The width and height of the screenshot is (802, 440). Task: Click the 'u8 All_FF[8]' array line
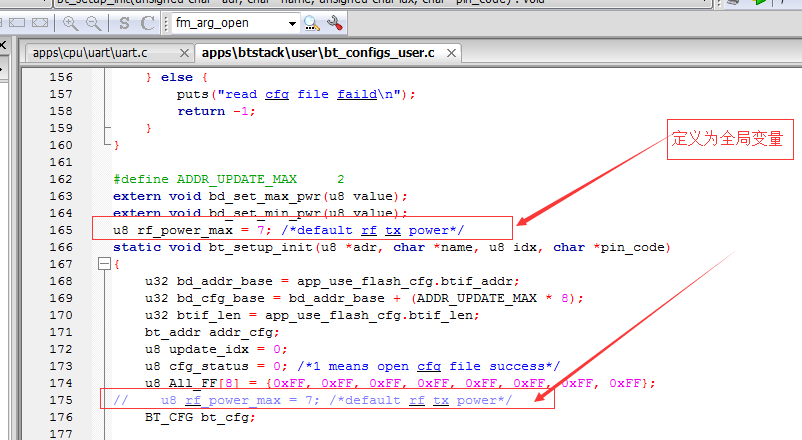click(400, 383)
